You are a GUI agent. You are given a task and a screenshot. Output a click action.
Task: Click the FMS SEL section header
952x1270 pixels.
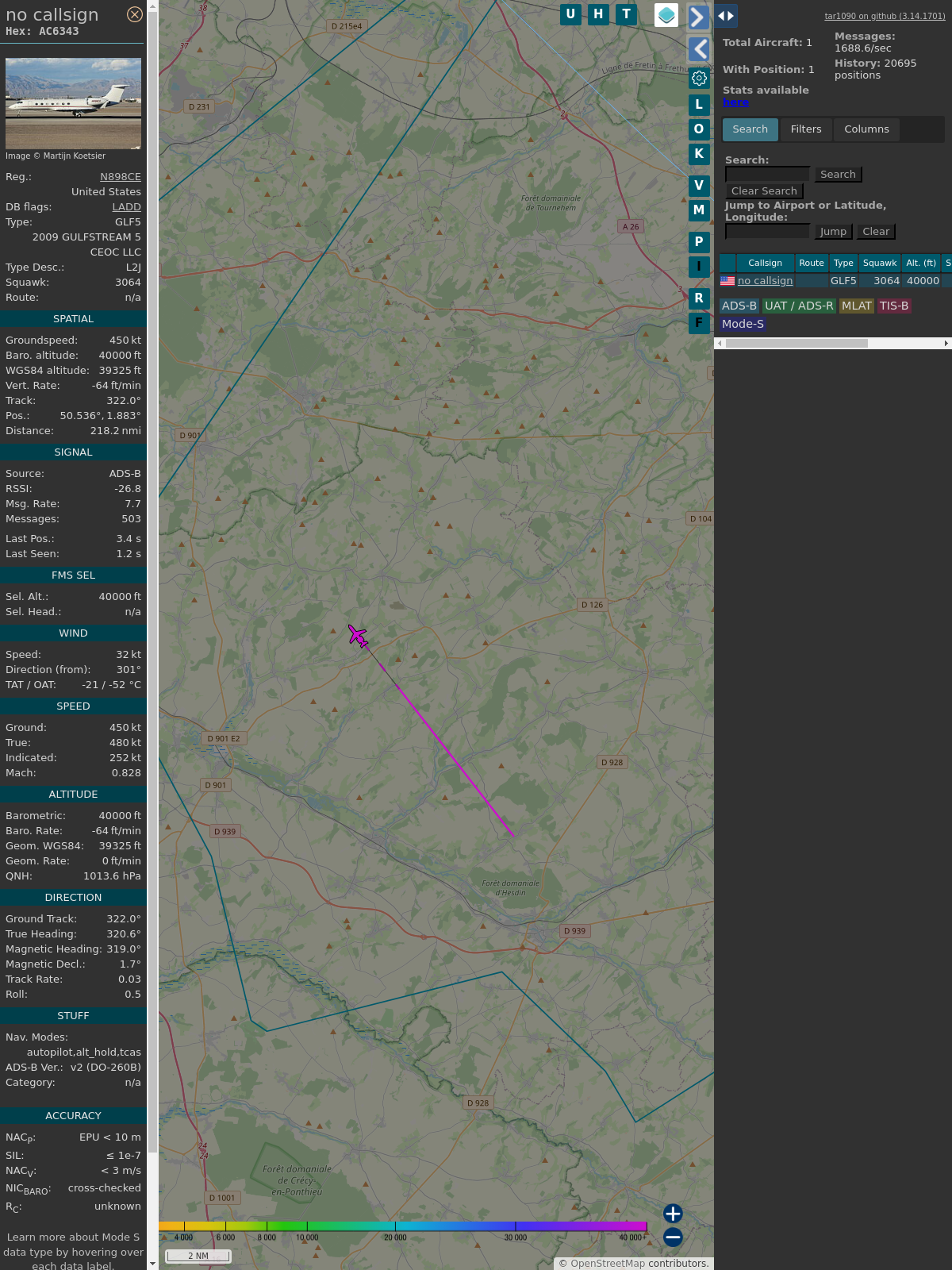[73, 575]
